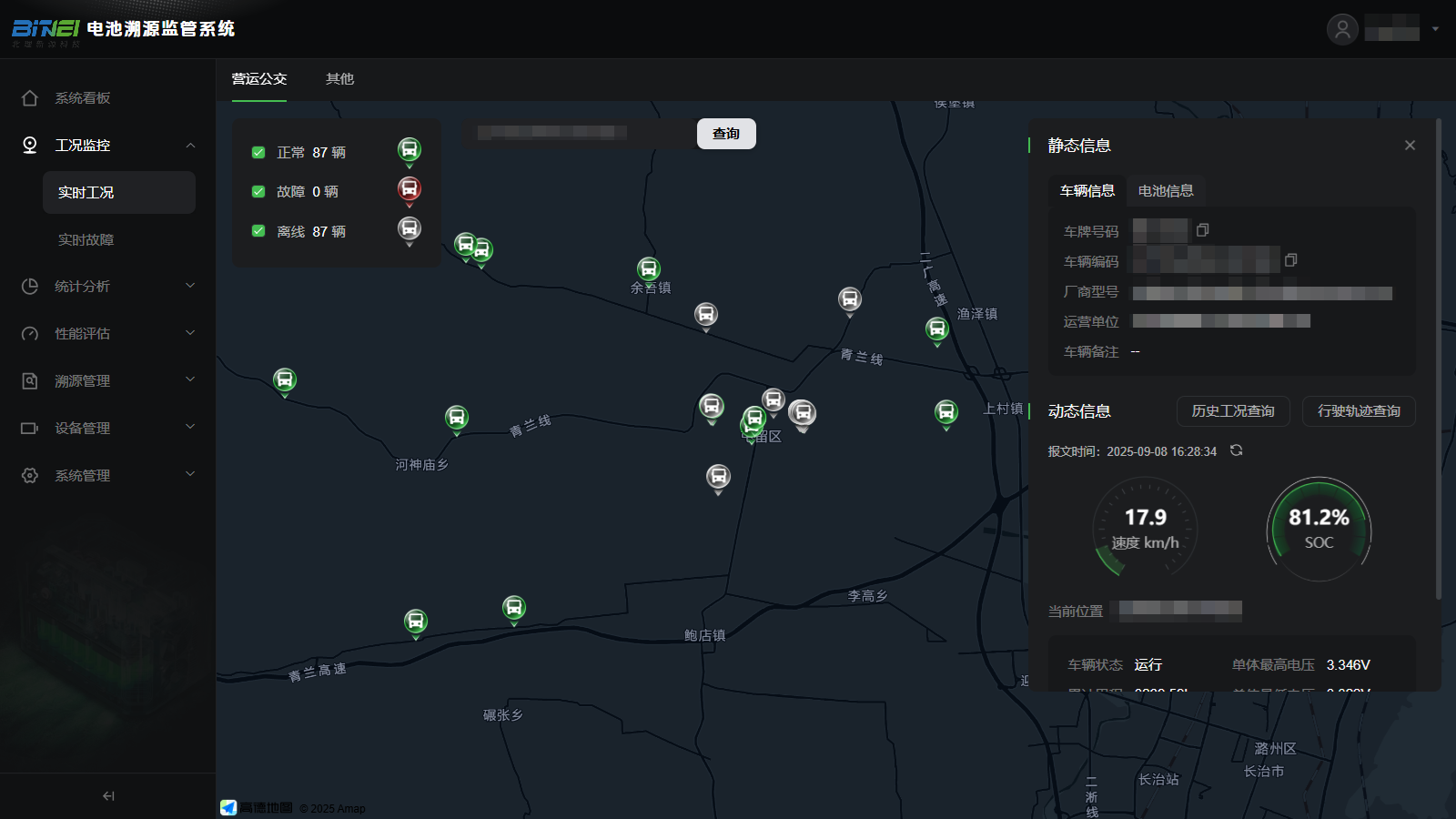
Task: Refresh the 报文时间 timestamp
Action: pos(1236,450)
